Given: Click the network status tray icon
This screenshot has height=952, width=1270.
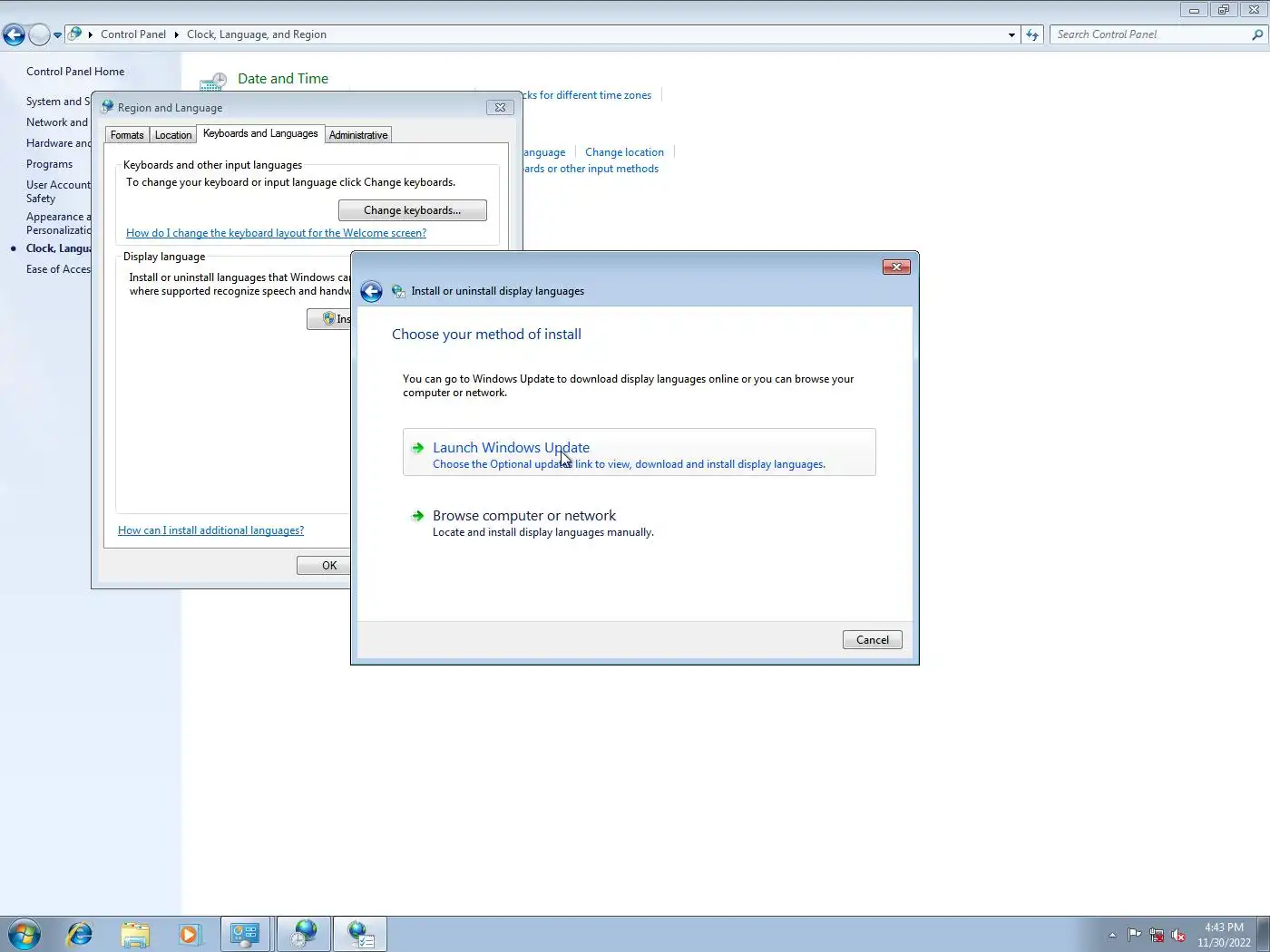Looking at the screenshot, I should 1157,935.
